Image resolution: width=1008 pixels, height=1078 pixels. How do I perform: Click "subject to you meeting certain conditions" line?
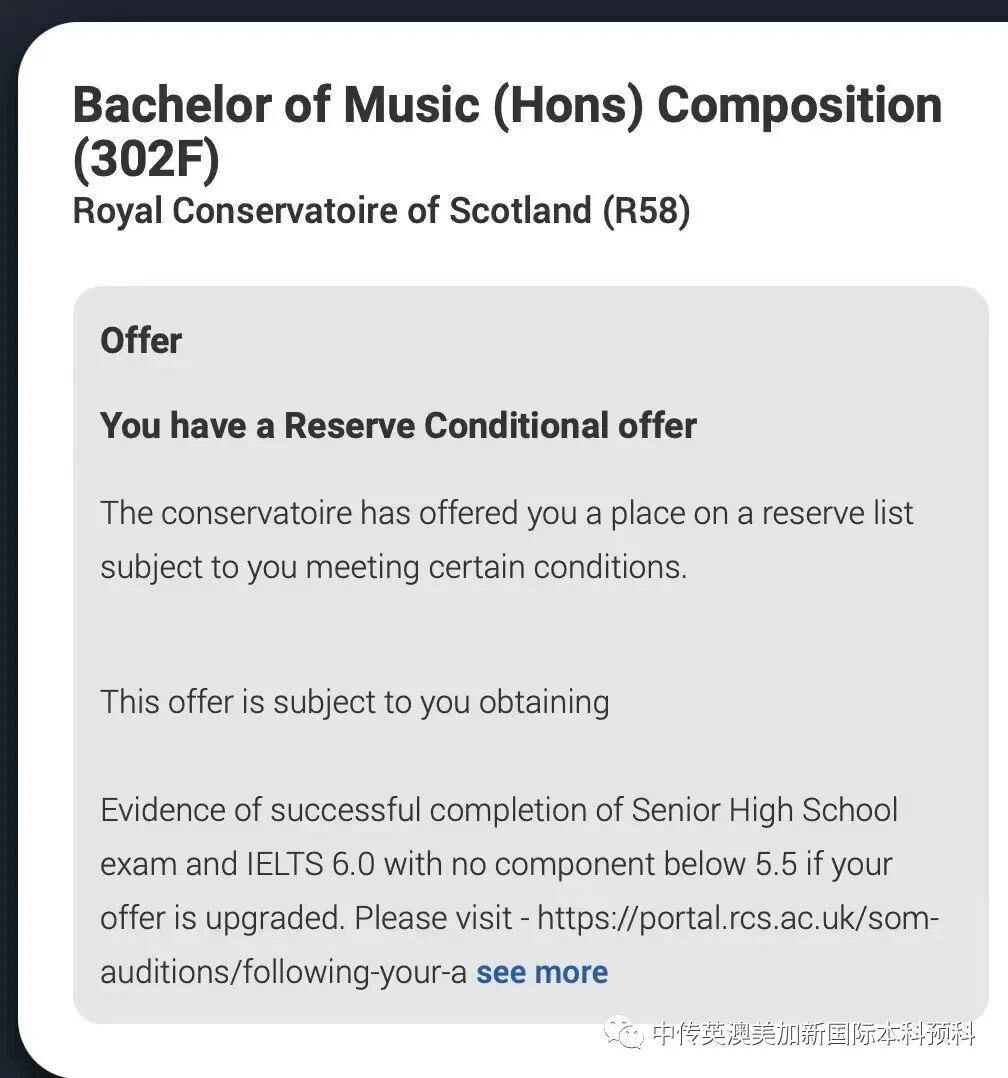pos(393,567)
